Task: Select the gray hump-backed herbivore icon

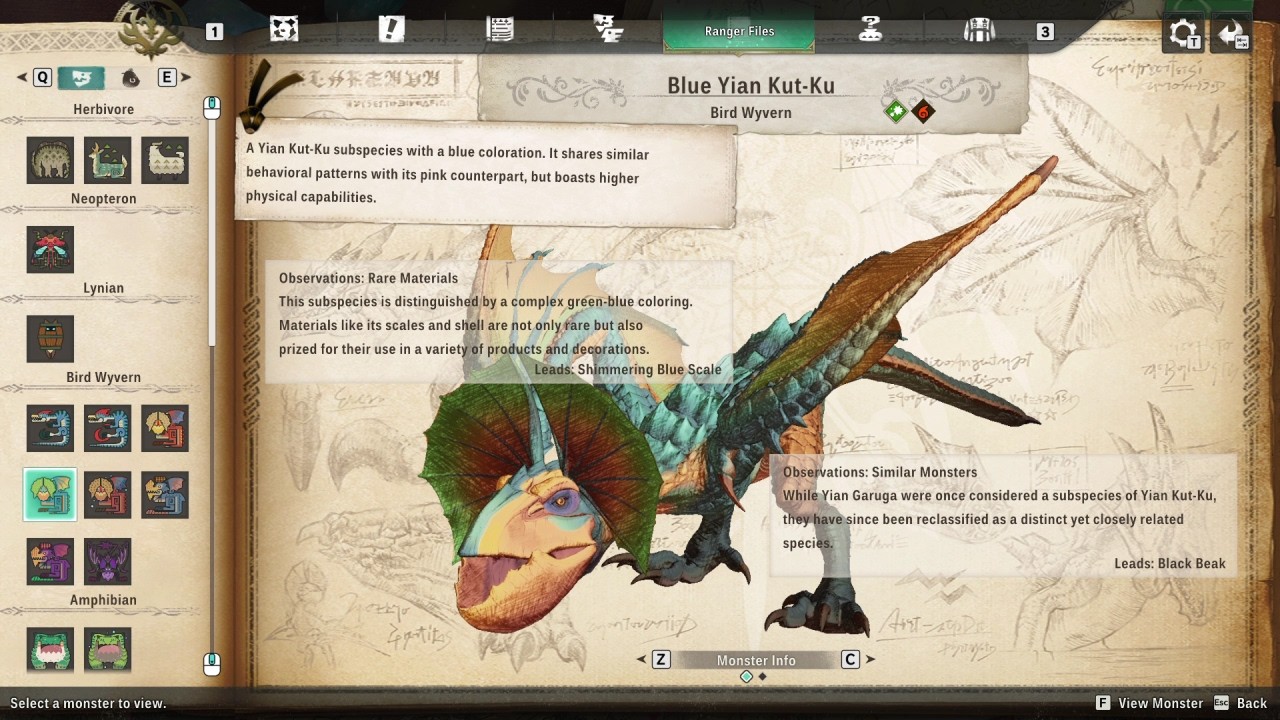Action: [50, 160]
